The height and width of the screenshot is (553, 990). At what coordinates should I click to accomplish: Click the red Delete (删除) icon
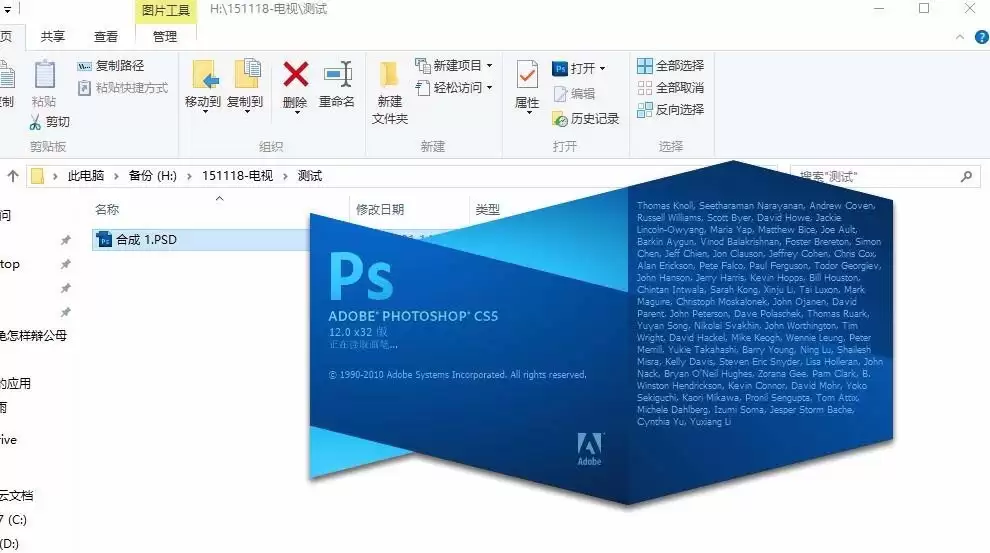[x=295, y=74]
